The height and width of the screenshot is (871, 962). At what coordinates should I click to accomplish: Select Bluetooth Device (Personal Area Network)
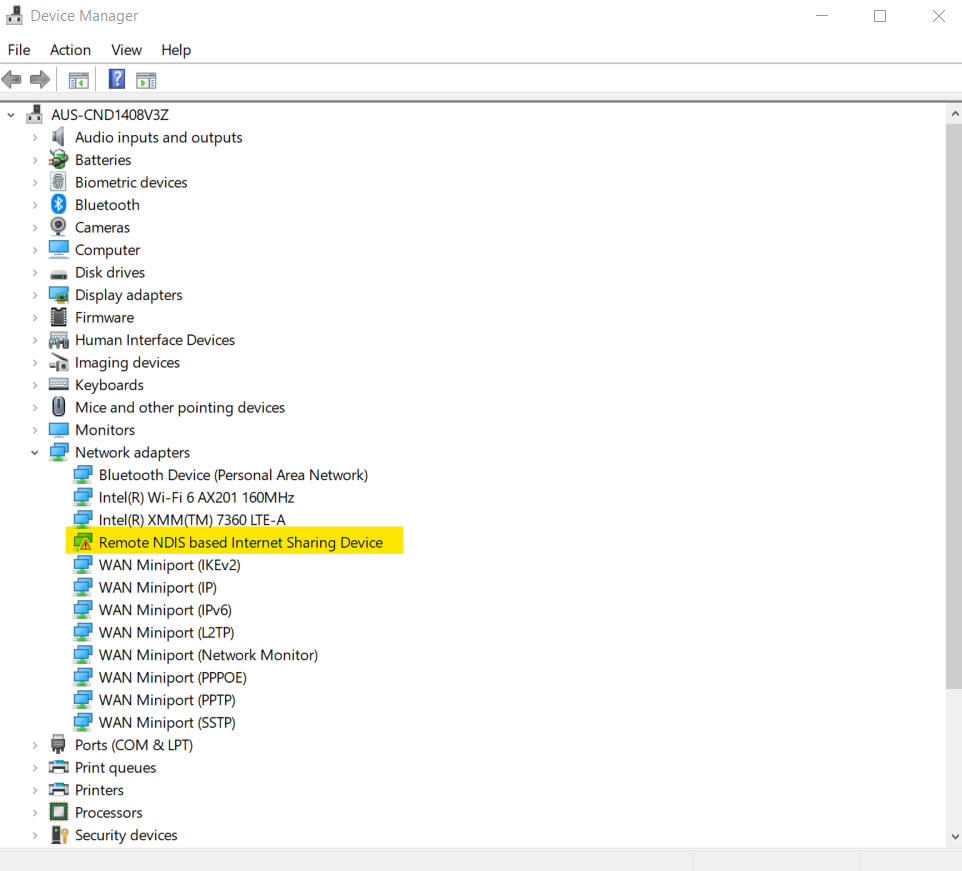point(233,475)
